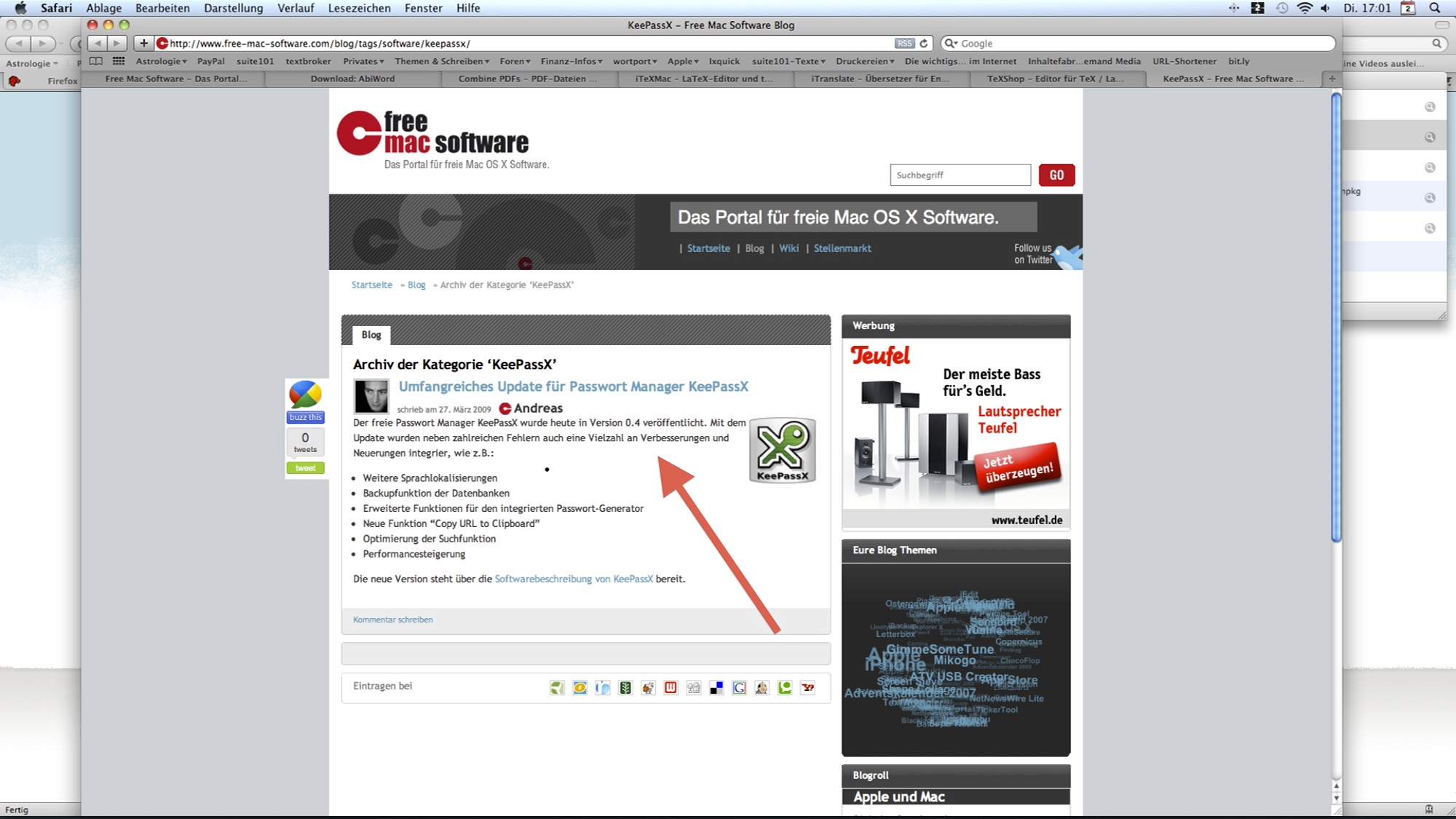Open the Verlauf menu
Screen dimensions: 1456x819
click(296, 8)
